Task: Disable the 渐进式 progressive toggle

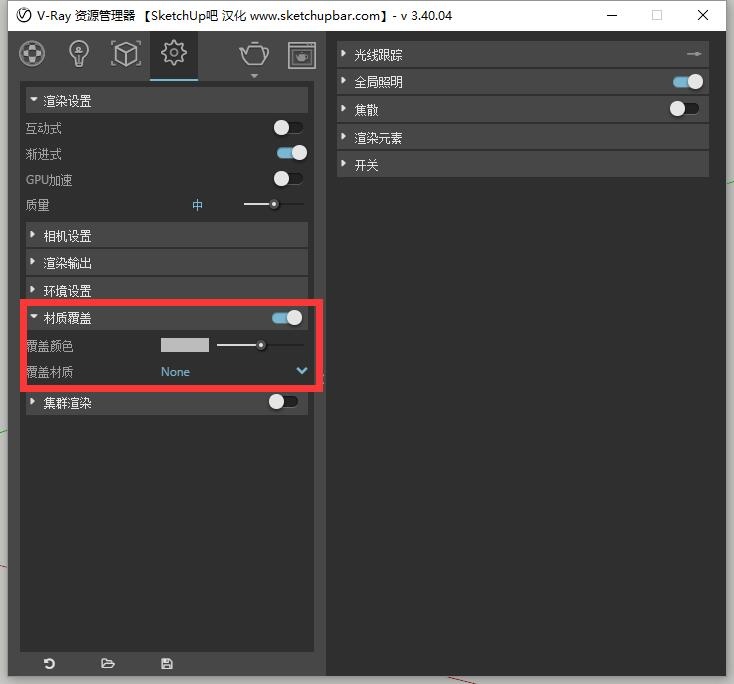Action: tap(291, 153)
